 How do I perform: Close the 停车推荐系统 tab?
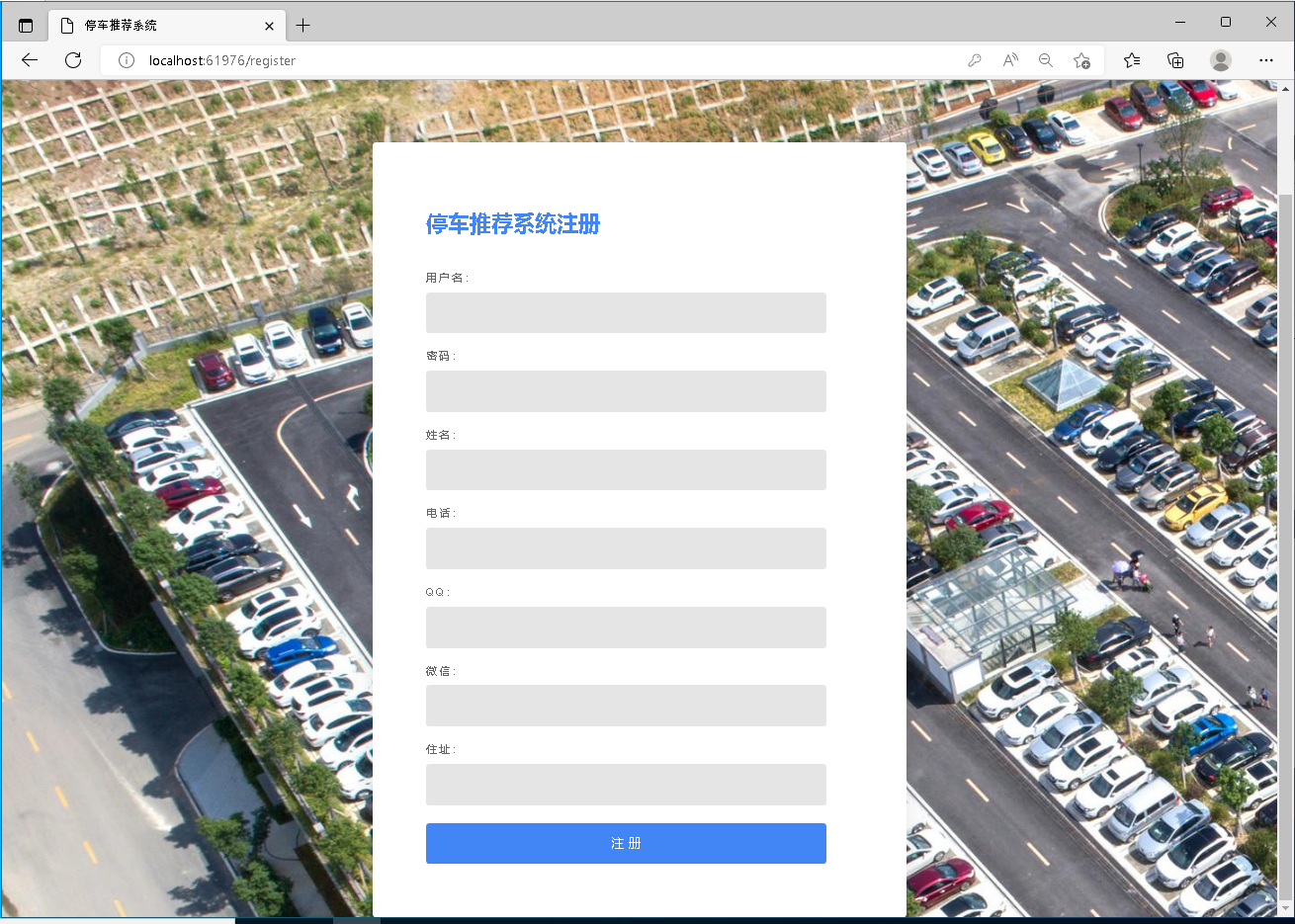(x=269, y=26)
